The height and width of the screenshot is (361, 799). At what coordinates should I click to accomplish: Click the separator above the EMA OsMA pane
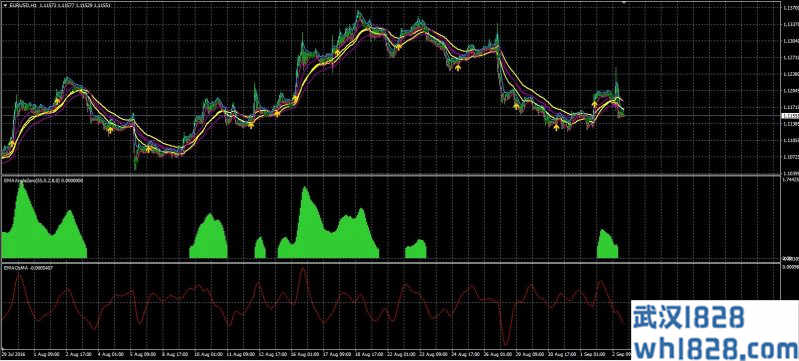click(x=390, y=263)
